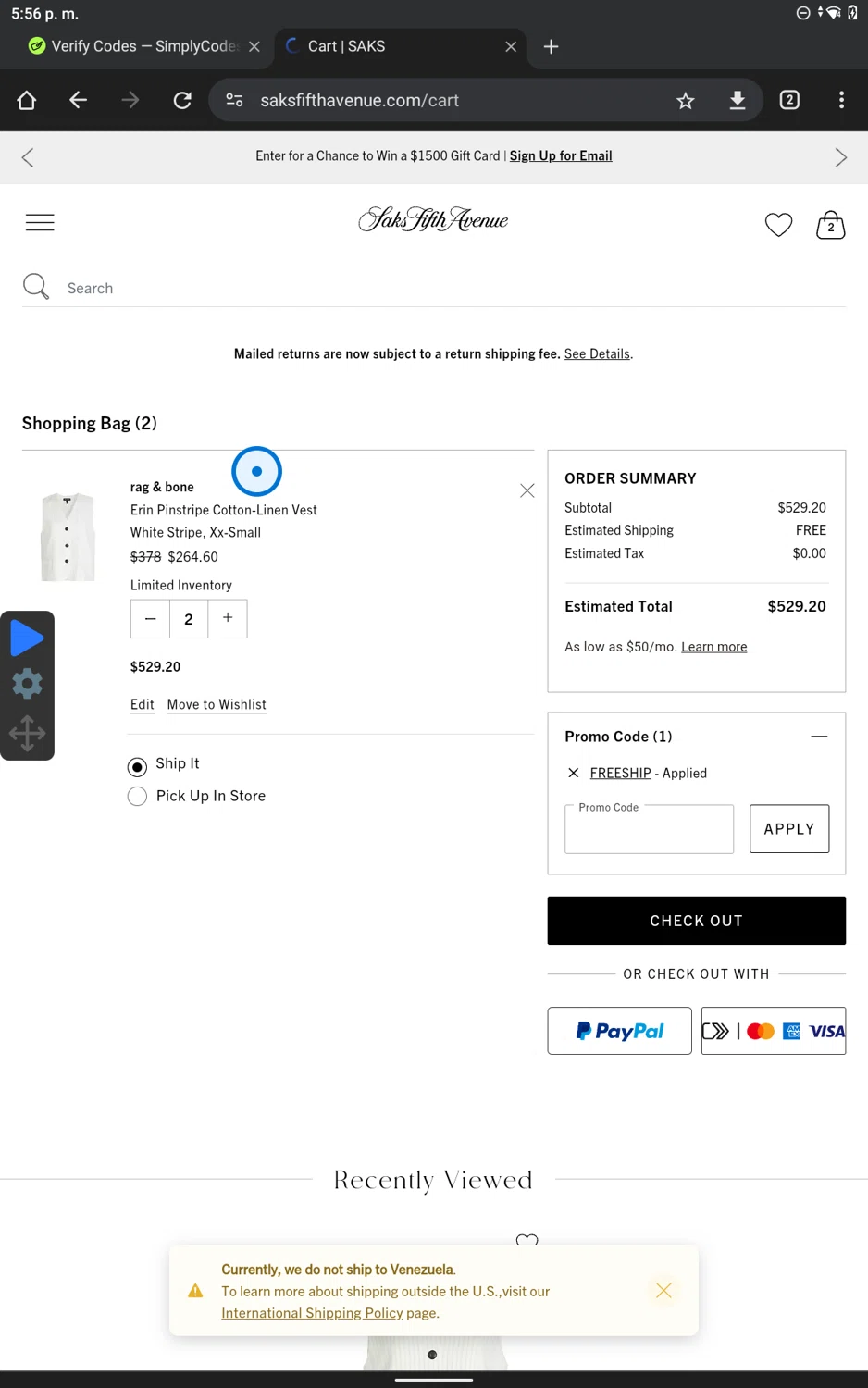Open the shopping bag icon
This screenshot has width=868, height=1388.
[830, 225]
